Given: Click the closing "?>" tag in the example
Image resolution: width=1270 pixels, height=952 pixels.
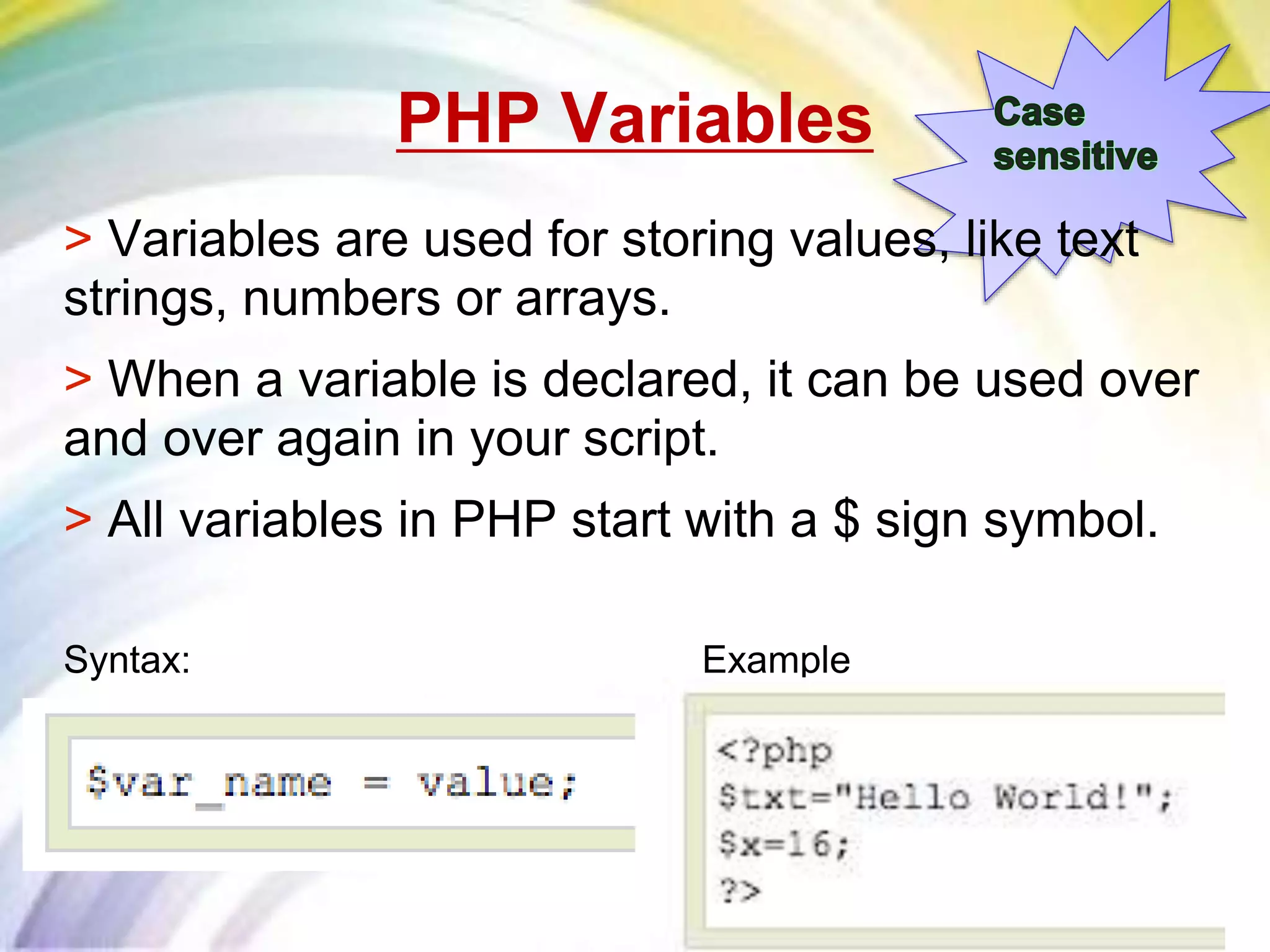Looking at the screenshot, I should [x=740, y=891].
